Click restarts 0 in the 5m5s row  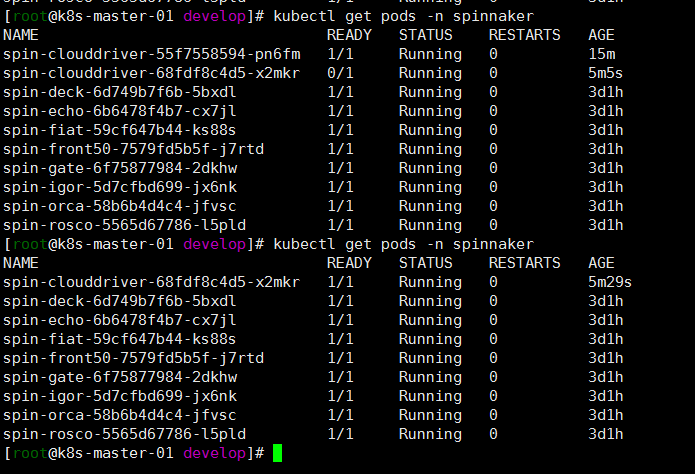[493, 73]
